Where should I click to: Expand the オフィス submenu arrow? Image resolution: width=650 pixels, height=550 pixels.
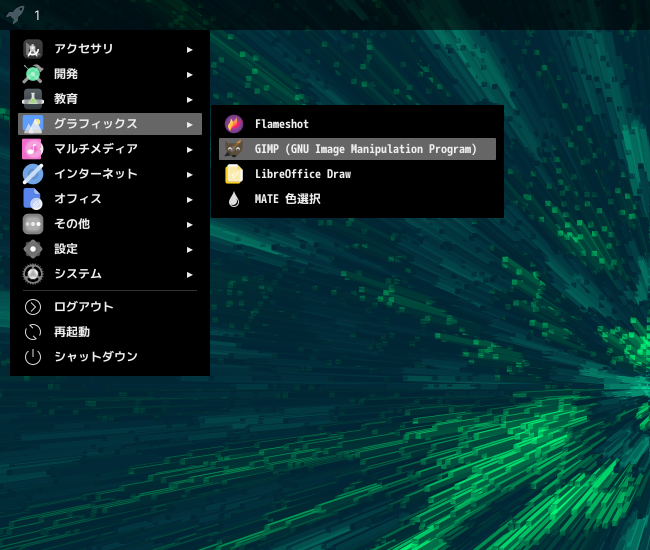tap(189, 199)
